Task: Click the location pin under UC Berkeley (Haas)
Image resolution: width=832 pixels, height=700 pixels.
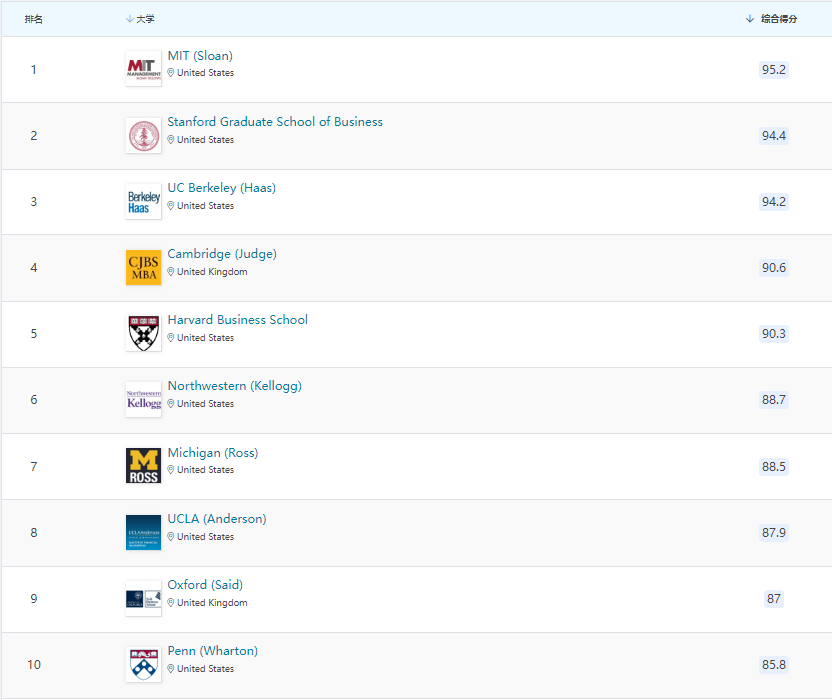Action: [x=171, y=205]
